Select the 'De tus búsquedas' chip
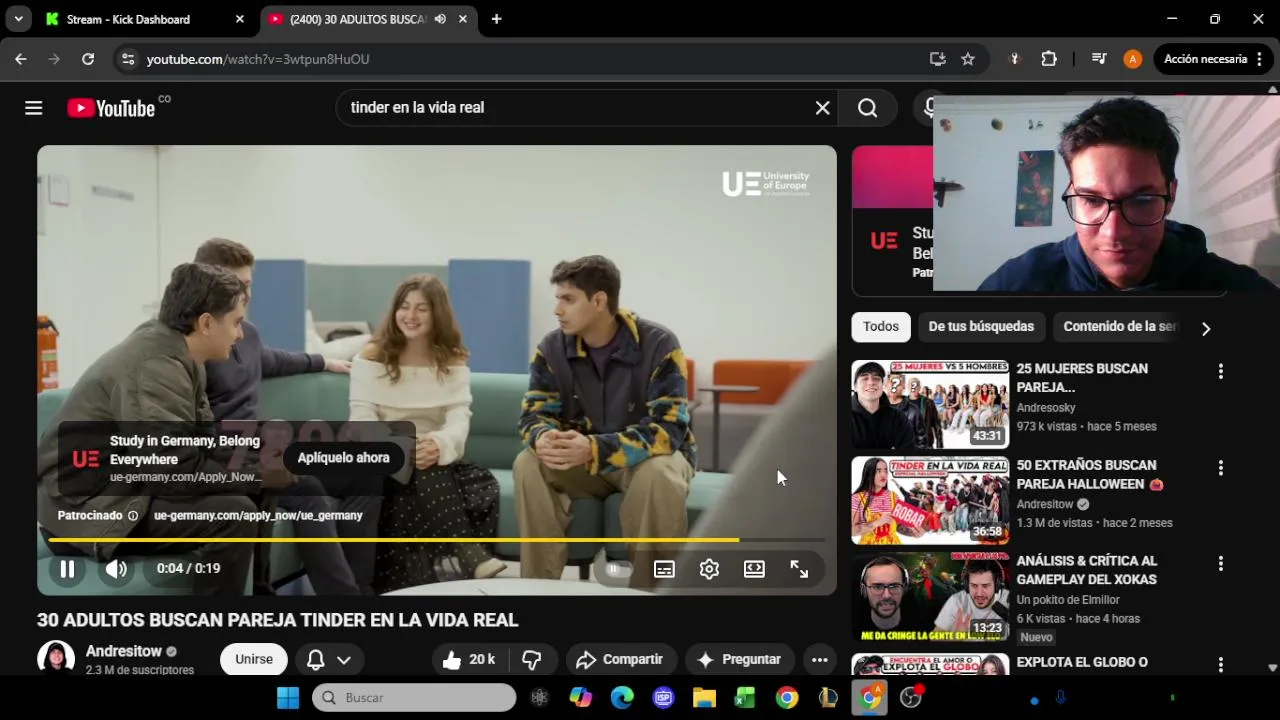This screenshot has width=1280, height=720. [981, 327]
